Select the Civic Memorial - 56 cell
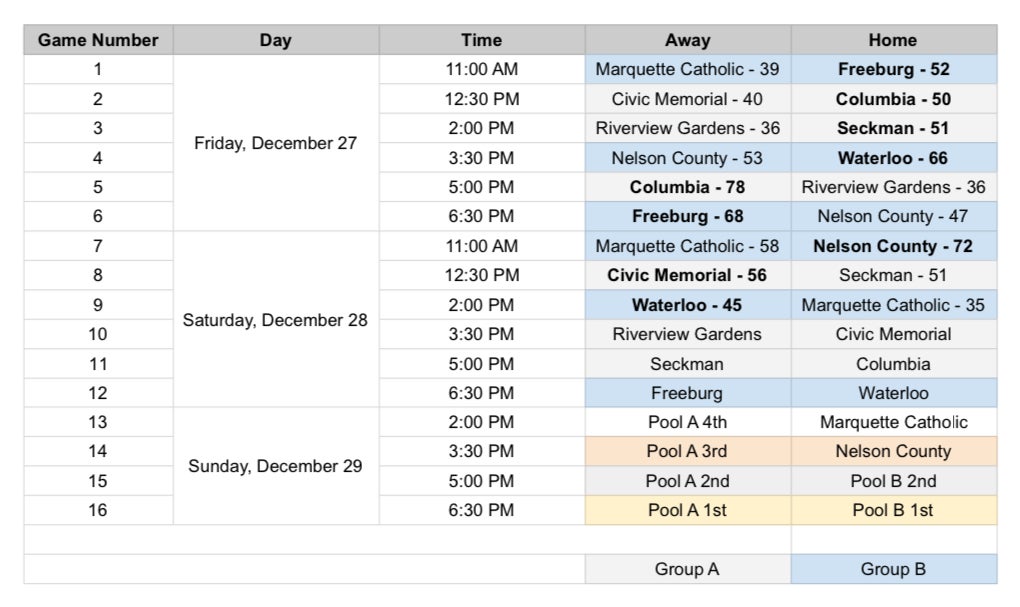This screenshot has height=607, width=1020. tap(687, 275)
